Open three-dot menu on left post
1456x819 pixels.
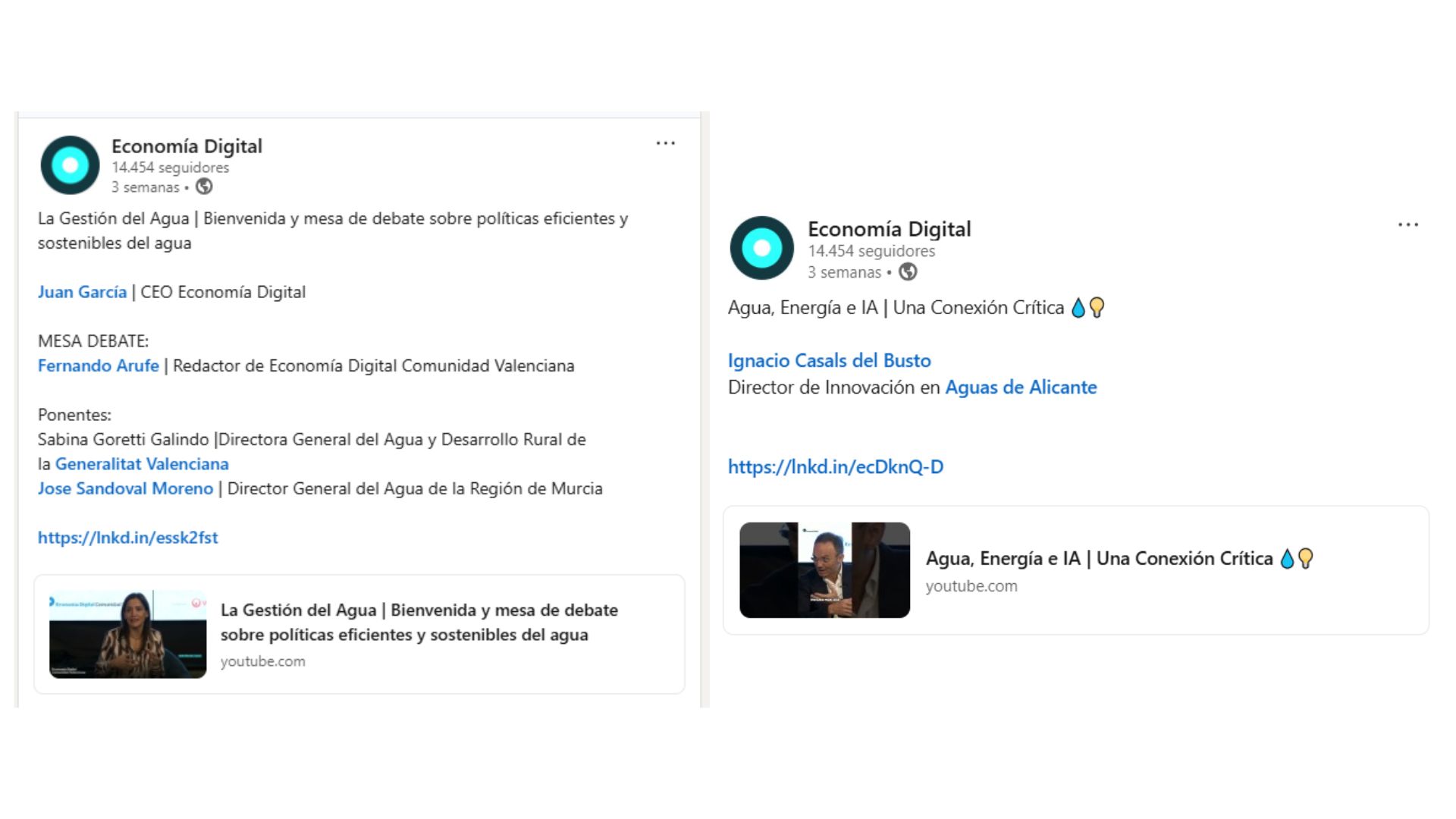point(665,143)
